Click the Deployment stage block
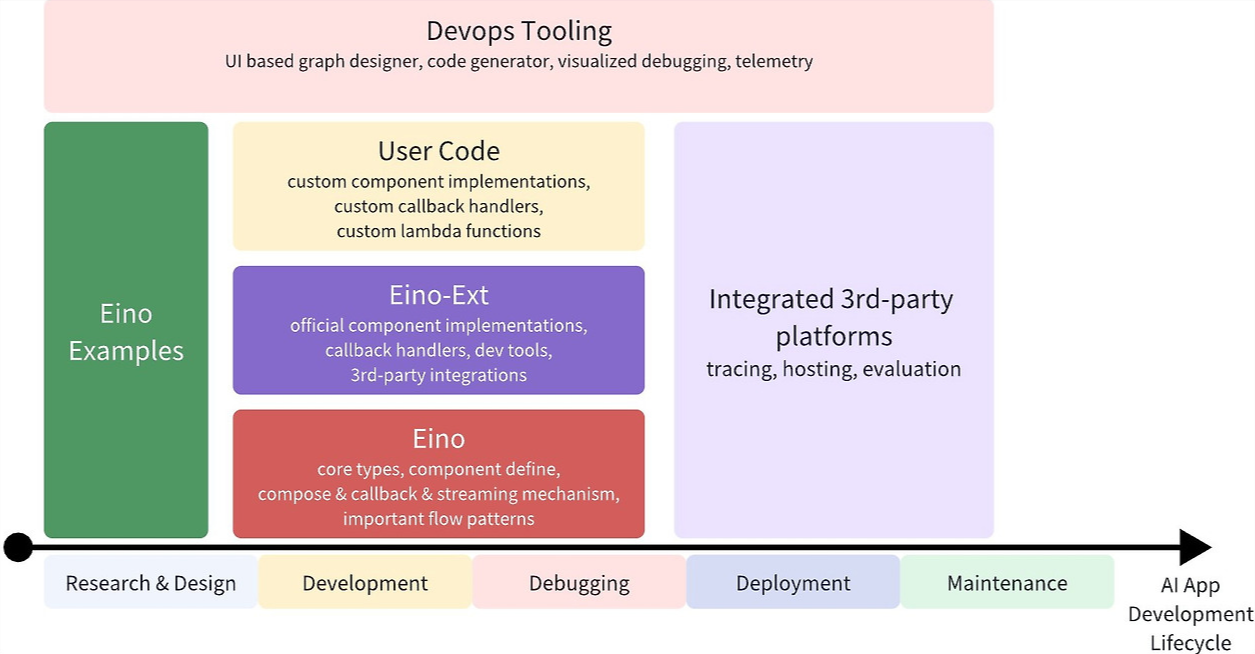This screenshot has width=1255, height=654. tap(793, 583)
